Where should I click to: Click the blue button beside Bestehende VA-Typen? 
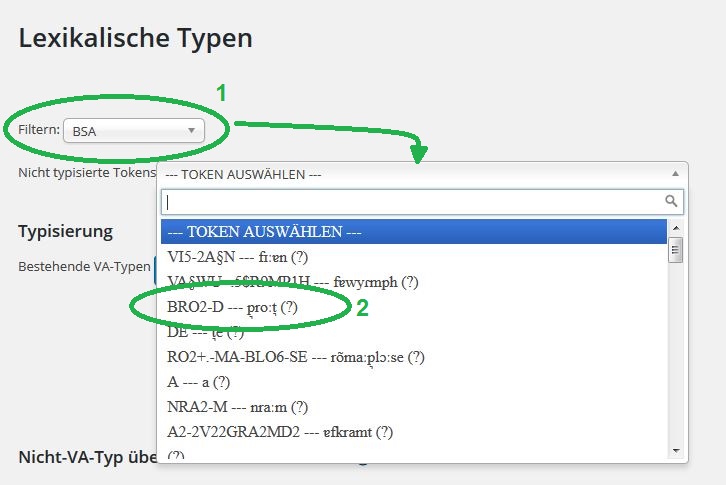click(x=157, y=267)
